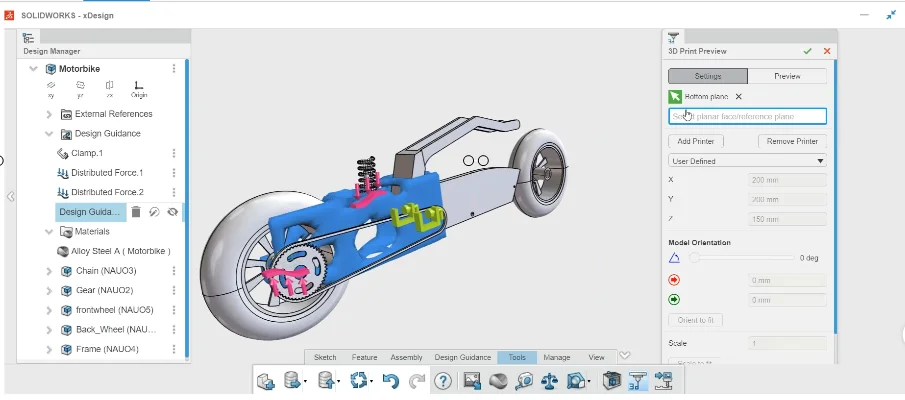Switch to the Assembly tab
The width and height of the screenshot is (905, 400).
406,357
